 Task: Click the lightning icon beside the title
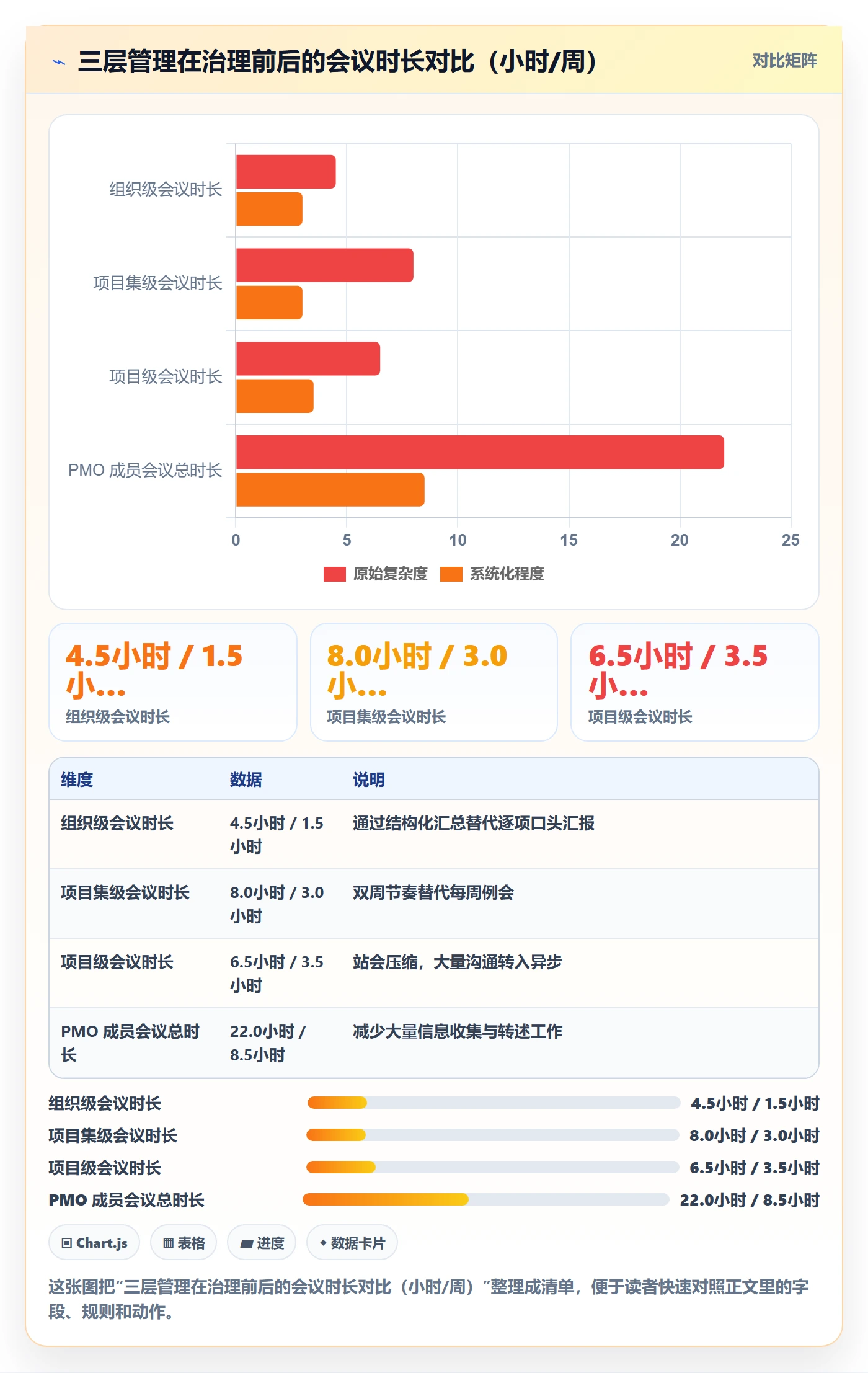tap(59, 61)
